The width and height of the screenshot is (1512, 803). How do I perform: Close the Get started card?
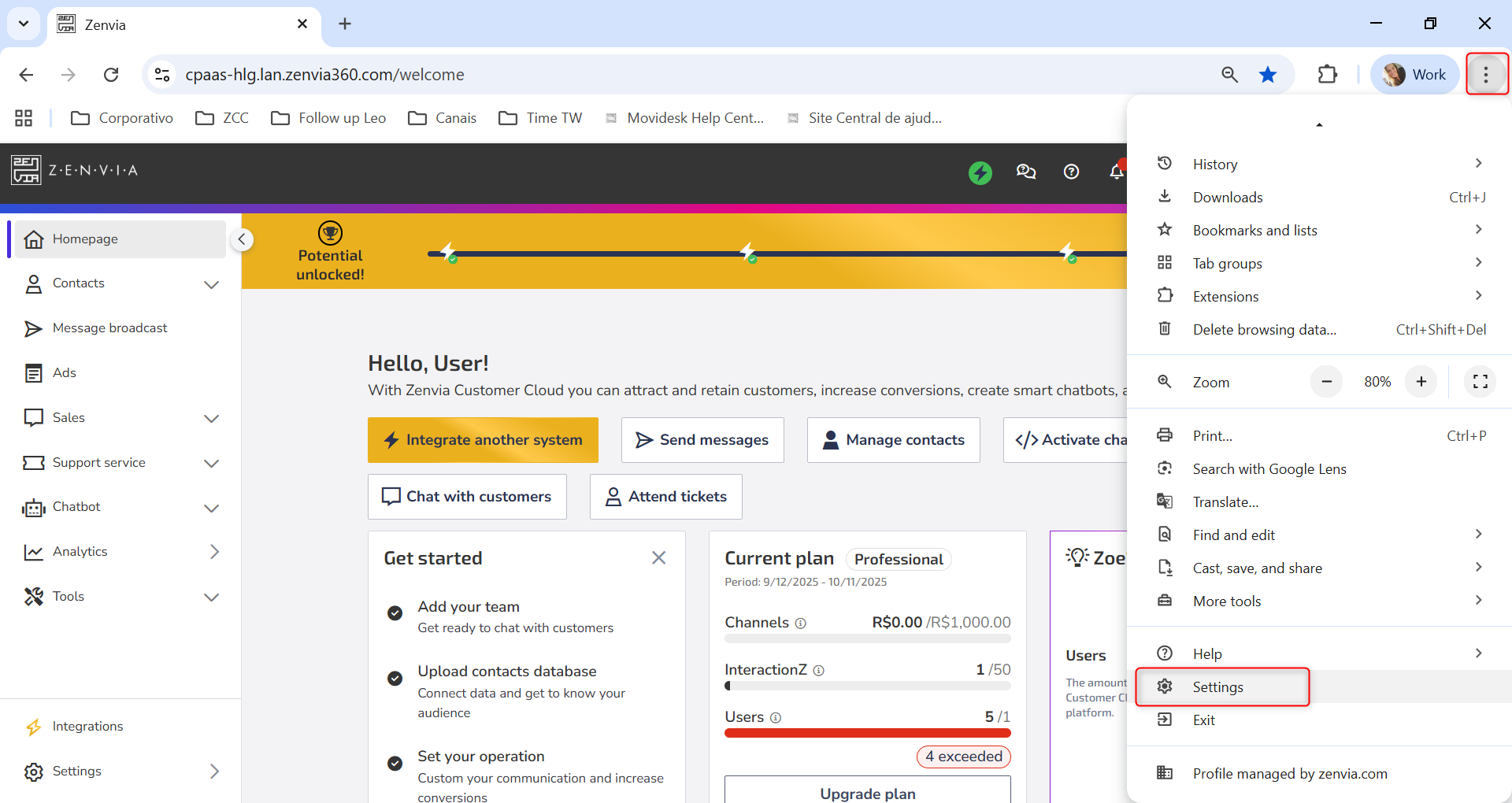click(659, 557)
